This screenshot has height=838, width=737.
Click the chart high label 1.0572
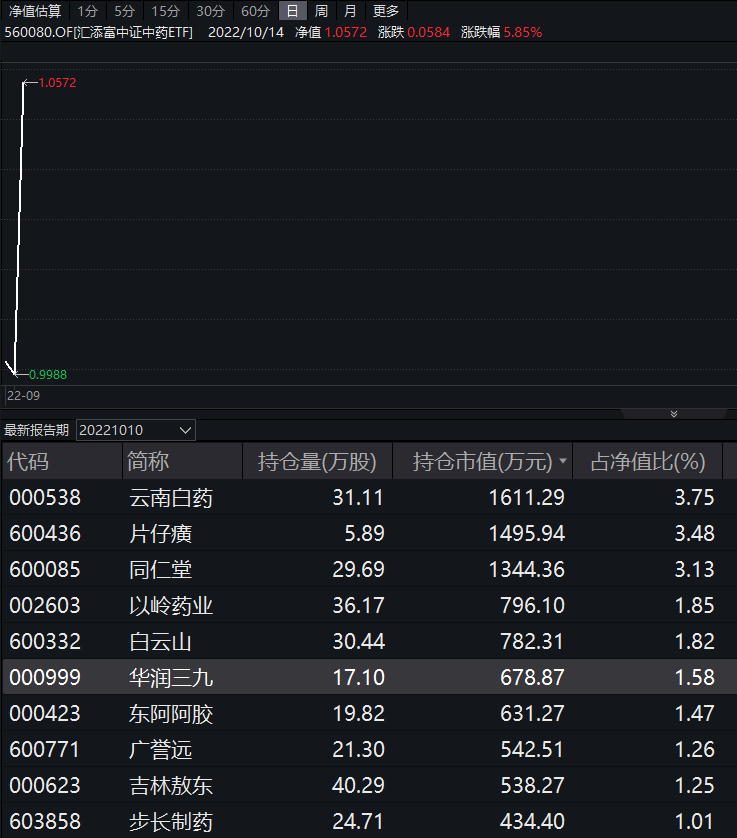click(x=57, y=83)
